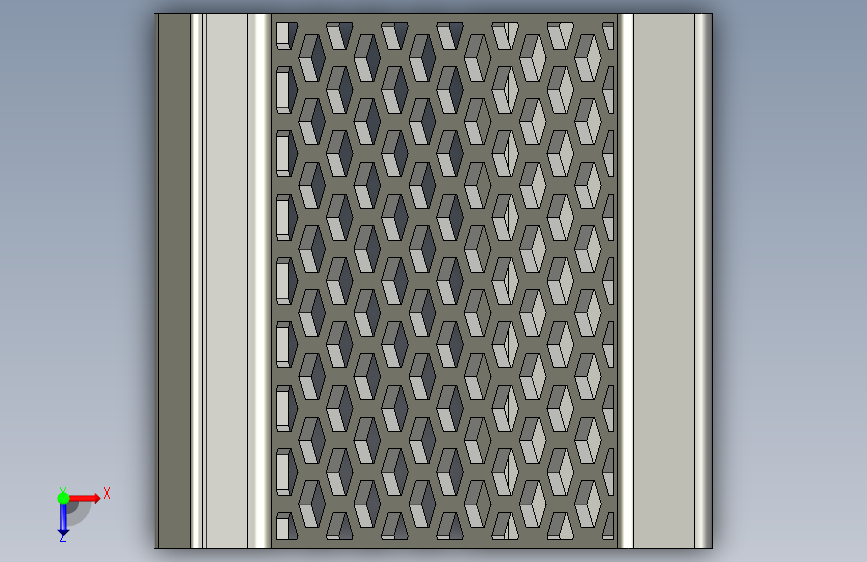Click the blue Z axis of the orientation triad

tap(63, 520)
